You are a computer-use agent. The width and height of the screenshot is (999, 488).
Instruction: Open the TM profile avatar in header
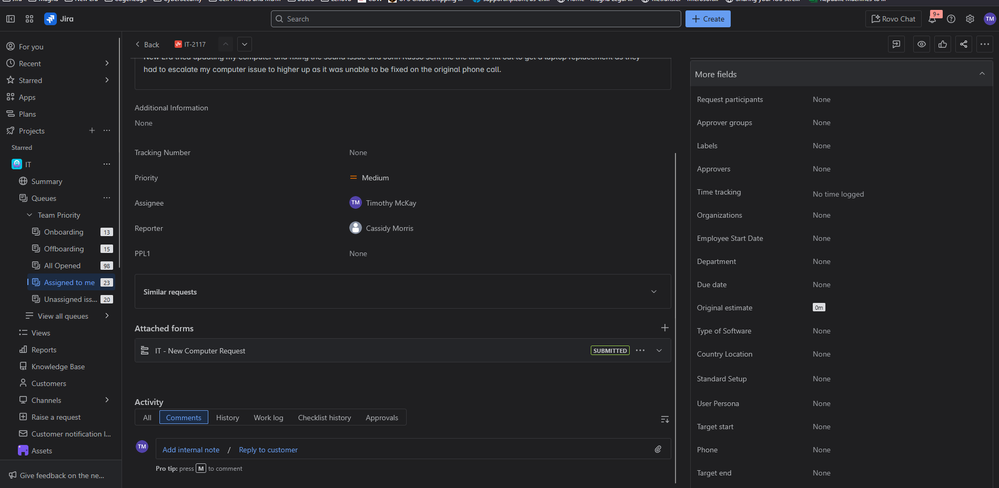click(989, 19)
